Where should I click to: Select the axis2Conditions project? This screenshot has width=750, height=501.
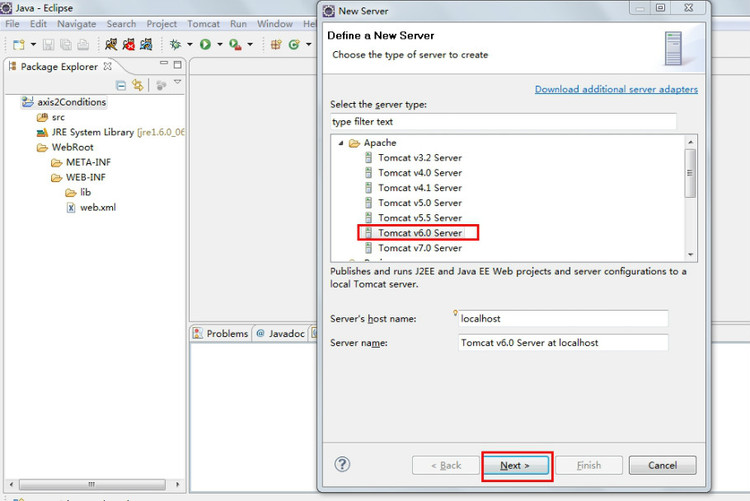(64, 102)
